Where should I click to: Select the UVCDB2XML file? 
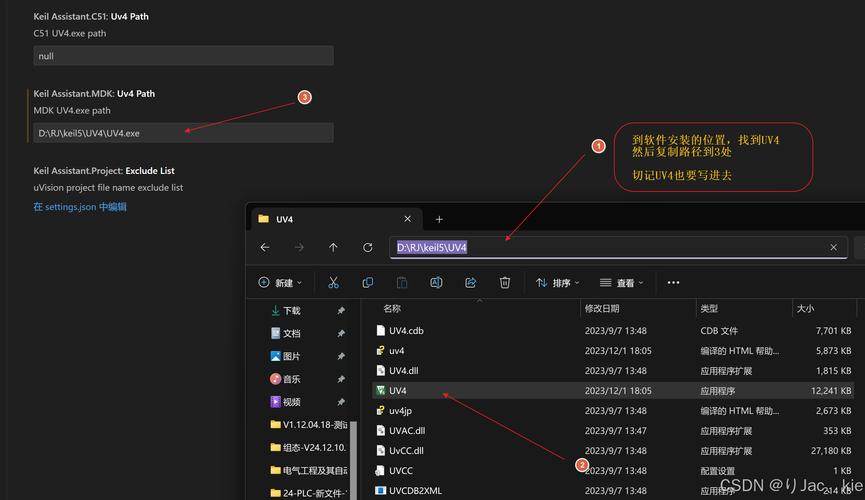click(612, 491)
